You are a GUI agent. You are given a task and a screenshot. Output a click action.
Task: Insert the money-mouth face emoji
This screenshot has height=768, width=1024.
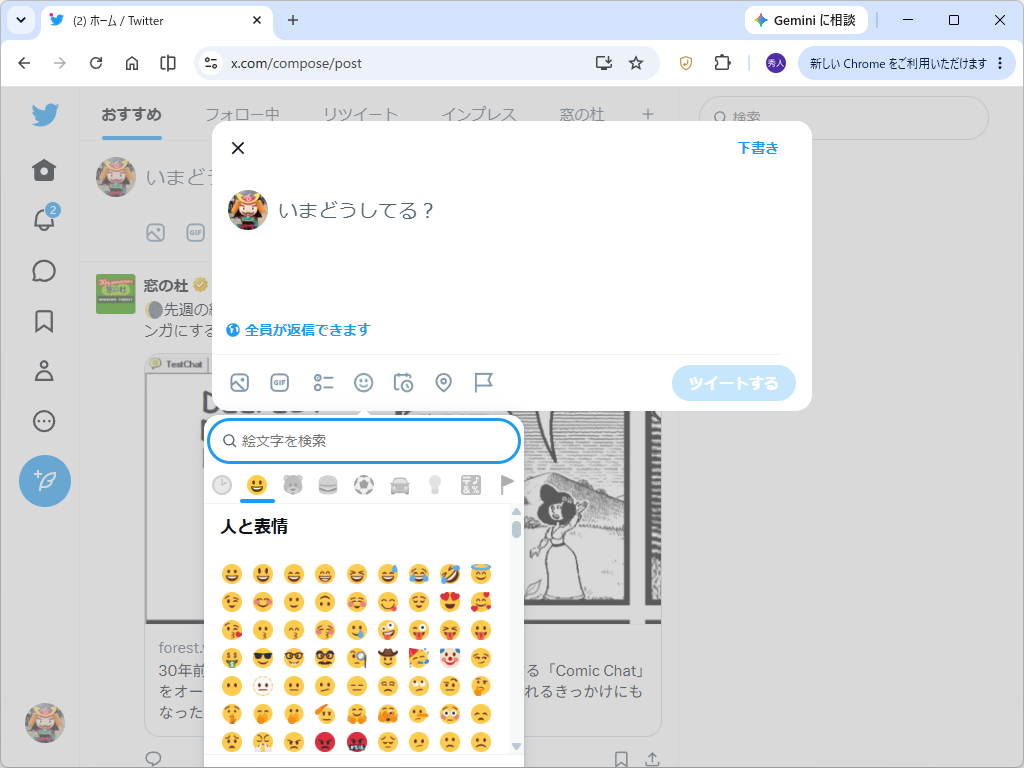pos(232,658)
